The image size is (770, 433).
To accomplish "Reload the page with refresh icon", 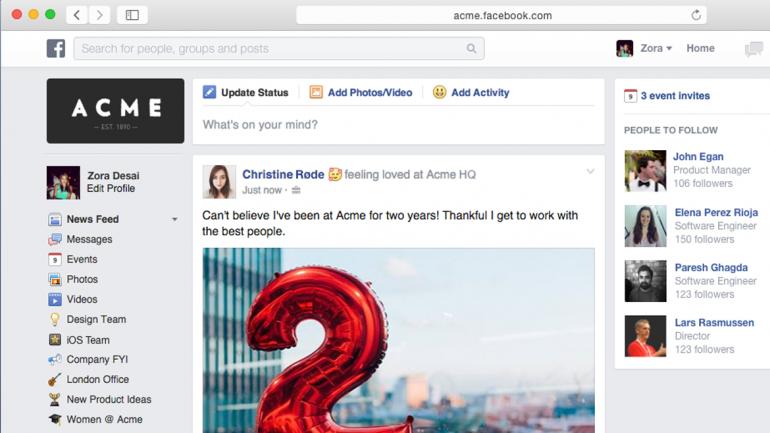I will [x=696, y=15].
